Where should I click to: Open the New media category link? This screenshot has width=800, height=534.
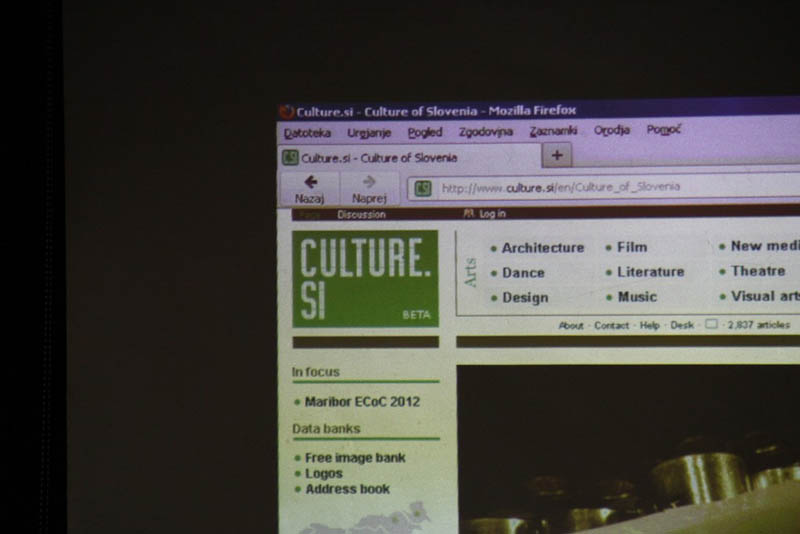pyautogui.click(x=765, y=246)
